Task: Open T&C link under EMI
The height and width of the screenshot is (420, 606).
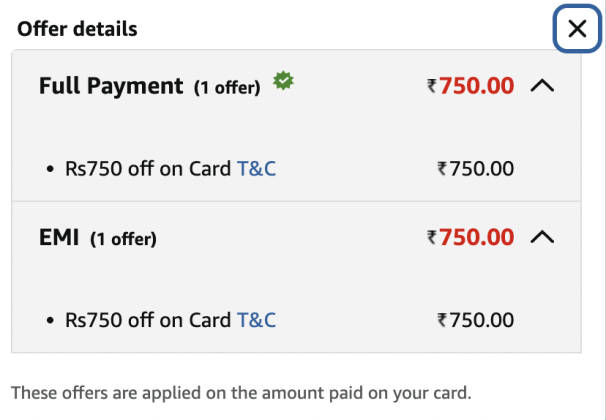Action: [x=256, y=320]
